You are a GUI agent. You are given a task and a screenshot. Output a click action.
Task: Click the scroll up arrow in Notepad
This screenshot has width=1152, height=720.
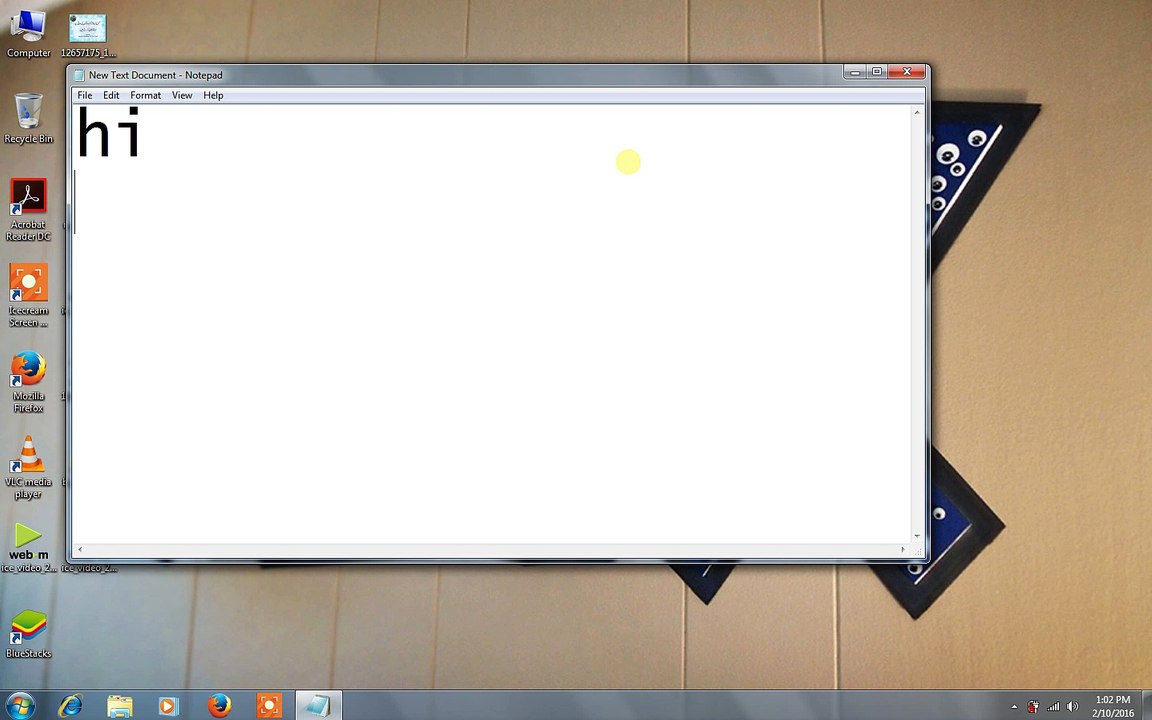coord(917,112)
